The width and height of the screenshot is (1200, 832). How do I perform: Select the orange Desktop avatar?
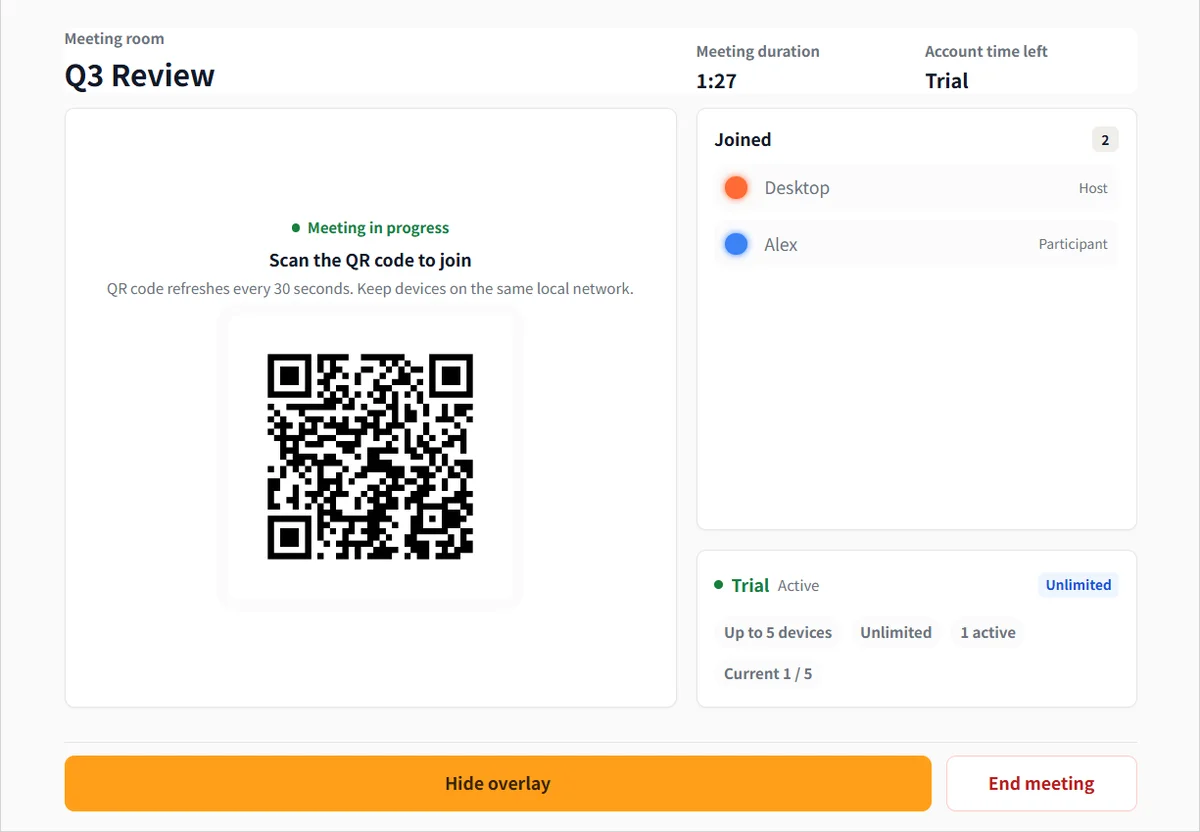[x=736, y=188]
